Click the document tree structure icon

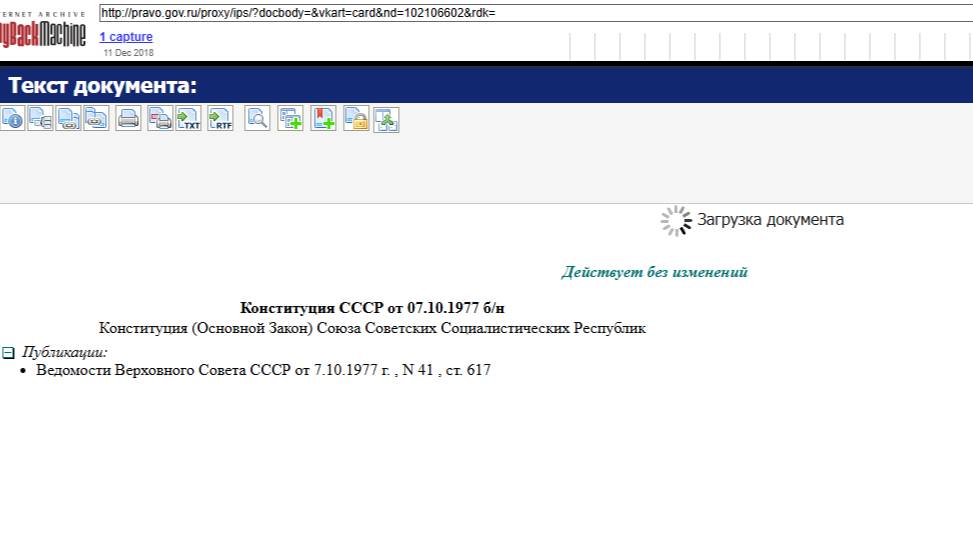387,120
